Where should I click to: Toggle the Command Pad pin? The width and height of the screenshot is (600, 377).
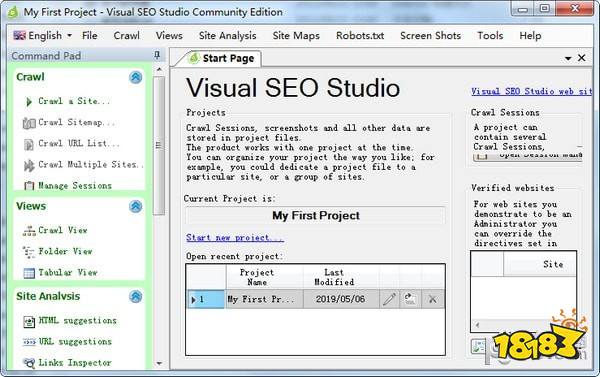[x=157, y=55]
